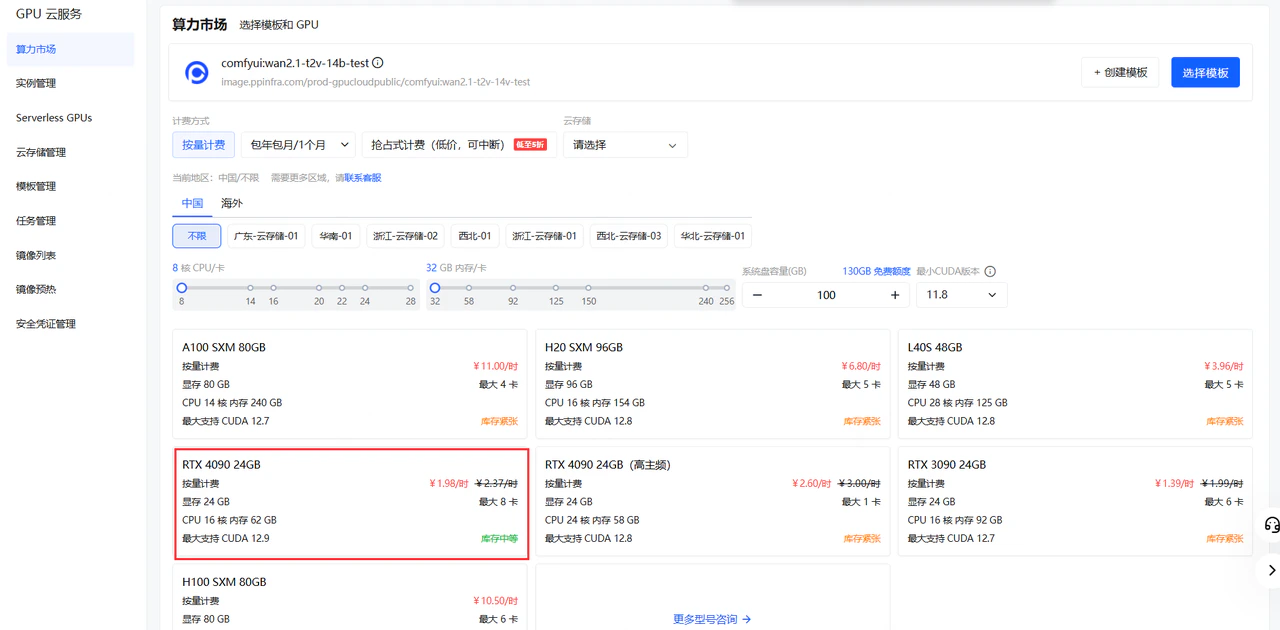Select region 华南-01
The height and width of the screenshot is (630, 1280).
click(336, 236)
